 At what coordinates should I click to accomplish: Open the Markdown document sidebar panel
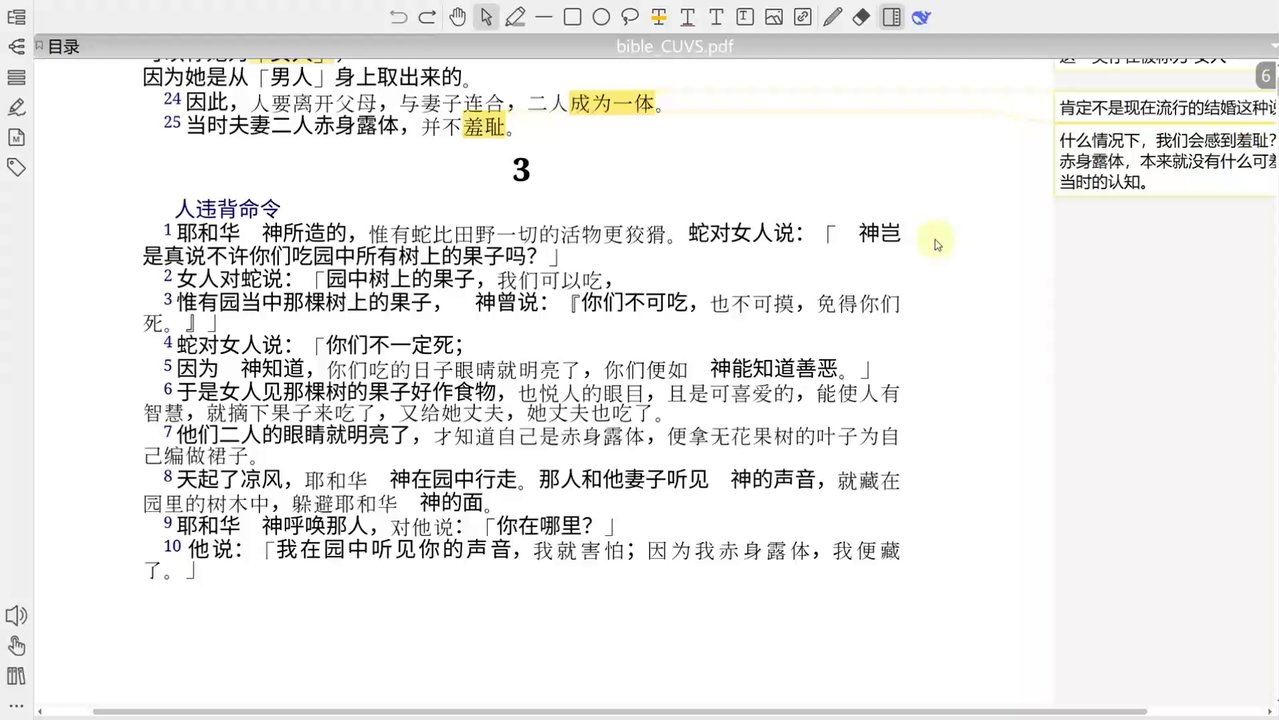click(16, 137)
